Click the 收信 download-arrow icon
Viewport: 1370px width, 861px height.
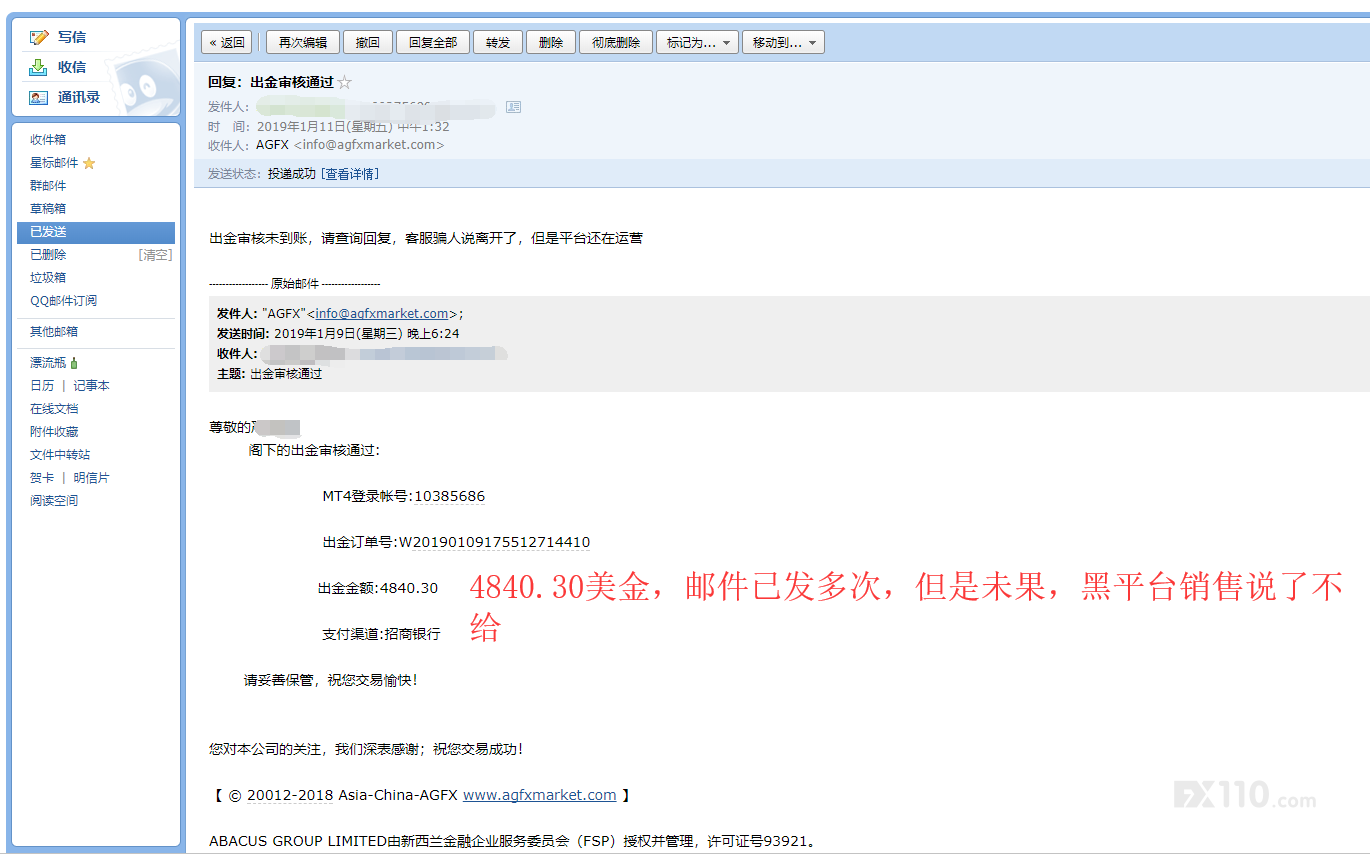[39, 67]
